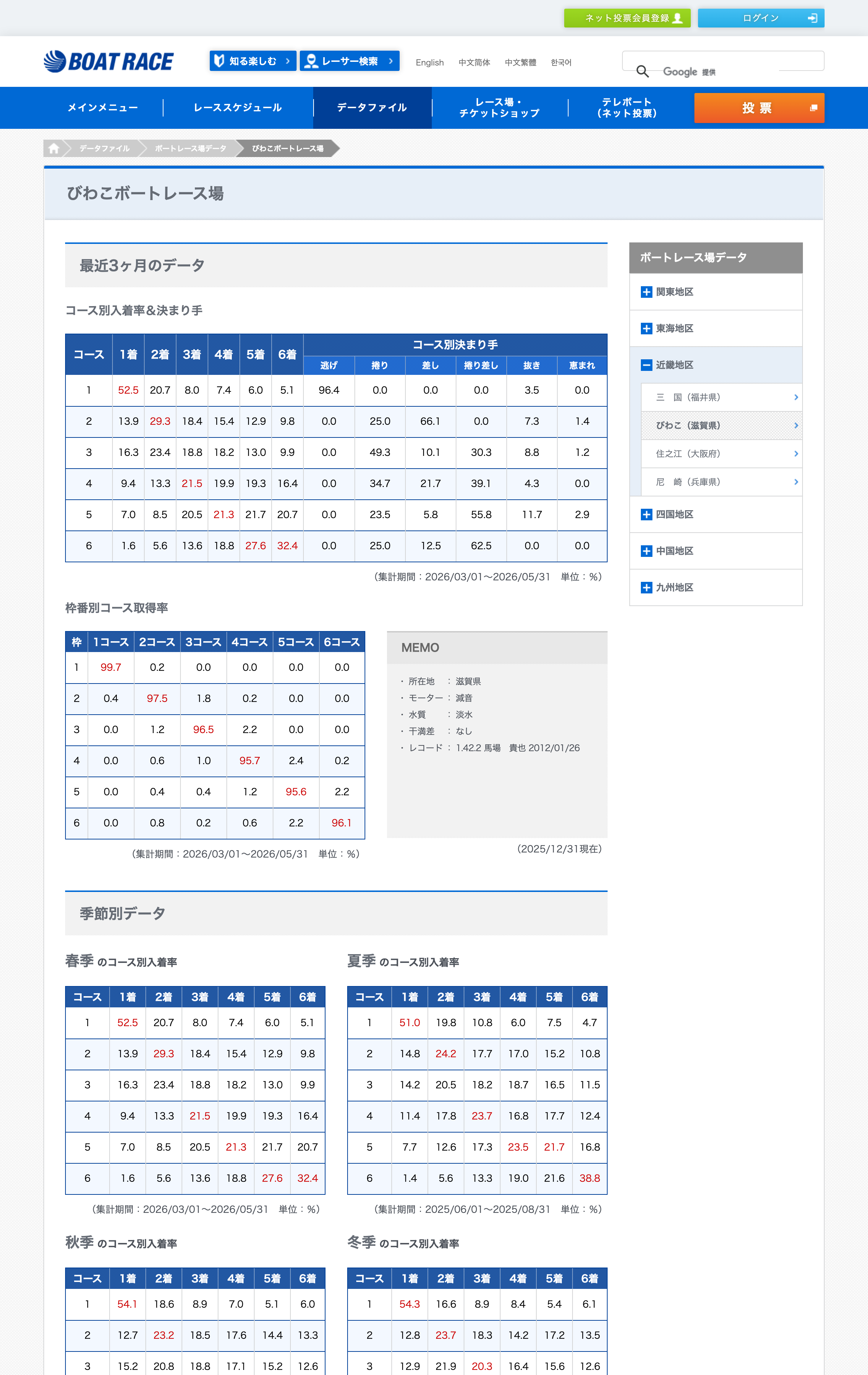Click the user icon on ネット投票会員登録
The width and height of the screenshot is (868, 1375).
coord(677,18)
